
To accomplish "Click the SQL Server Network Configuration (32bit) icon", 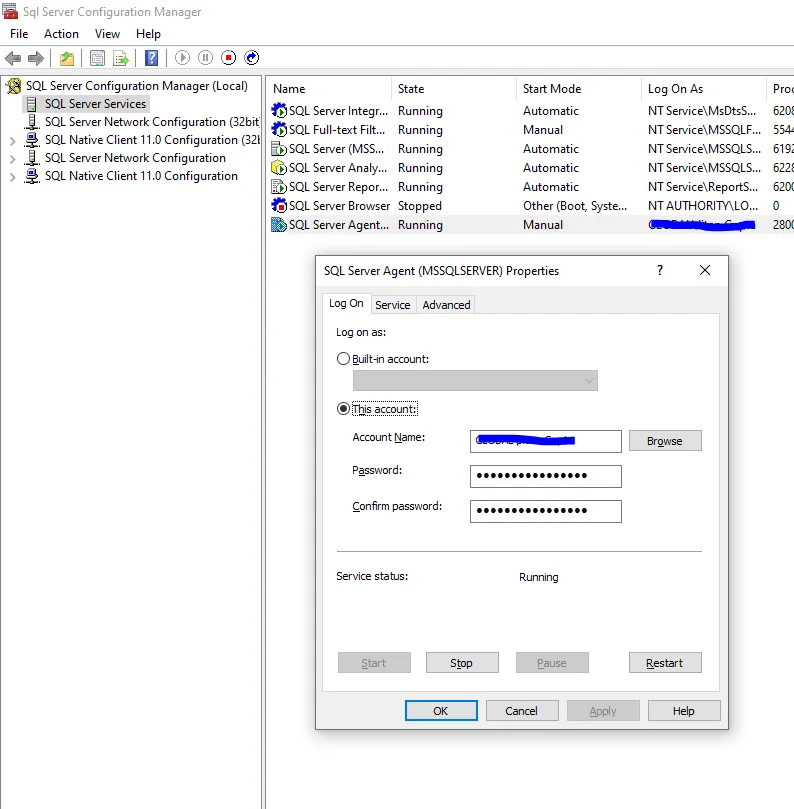I will point(32,122).
